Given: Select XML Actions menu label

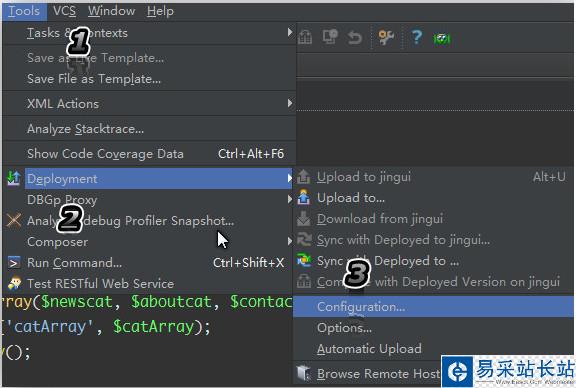Looking at the screenshot, I should pos(63,104).
